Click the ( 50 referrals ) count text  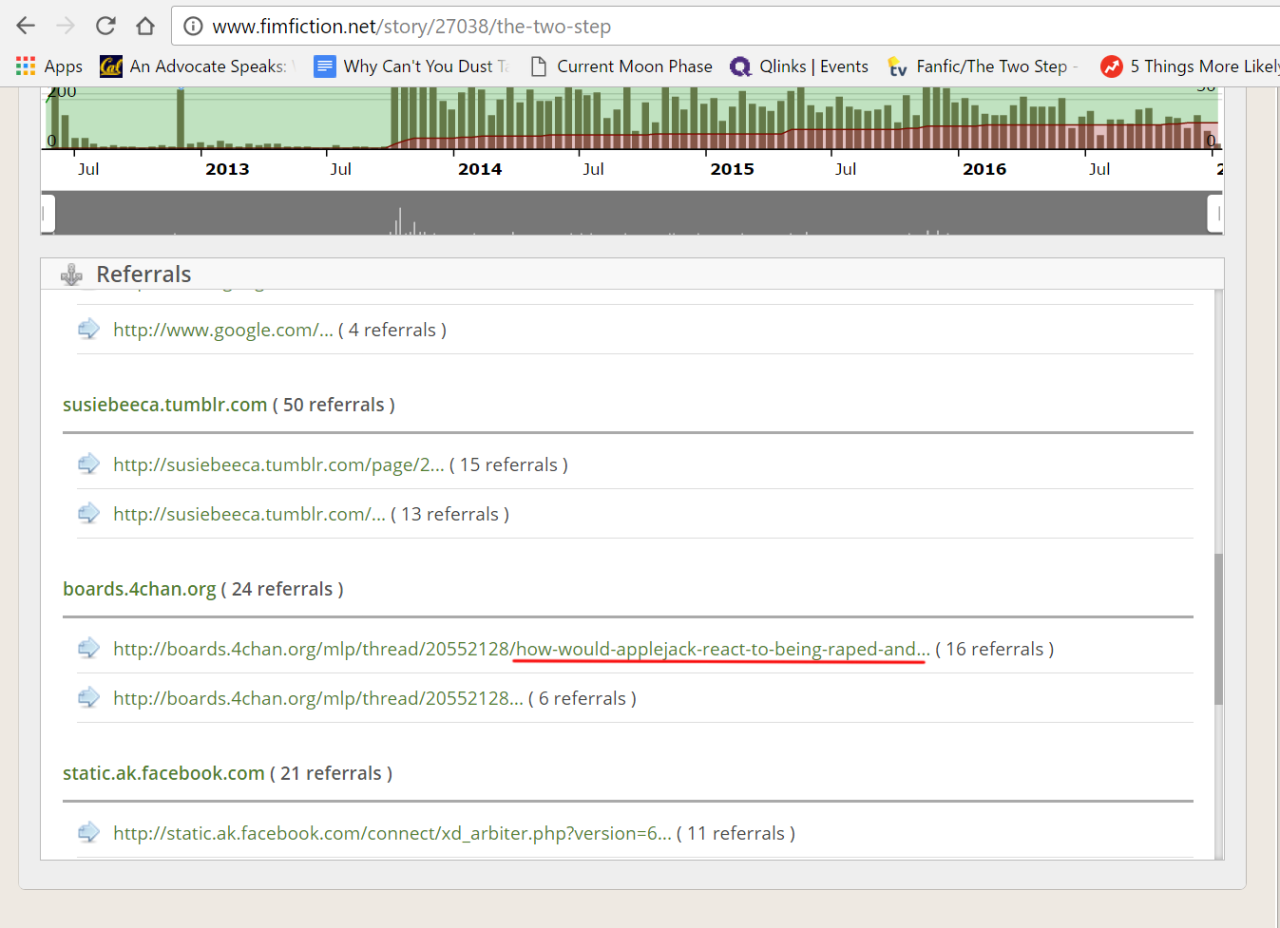click(334, 405)
